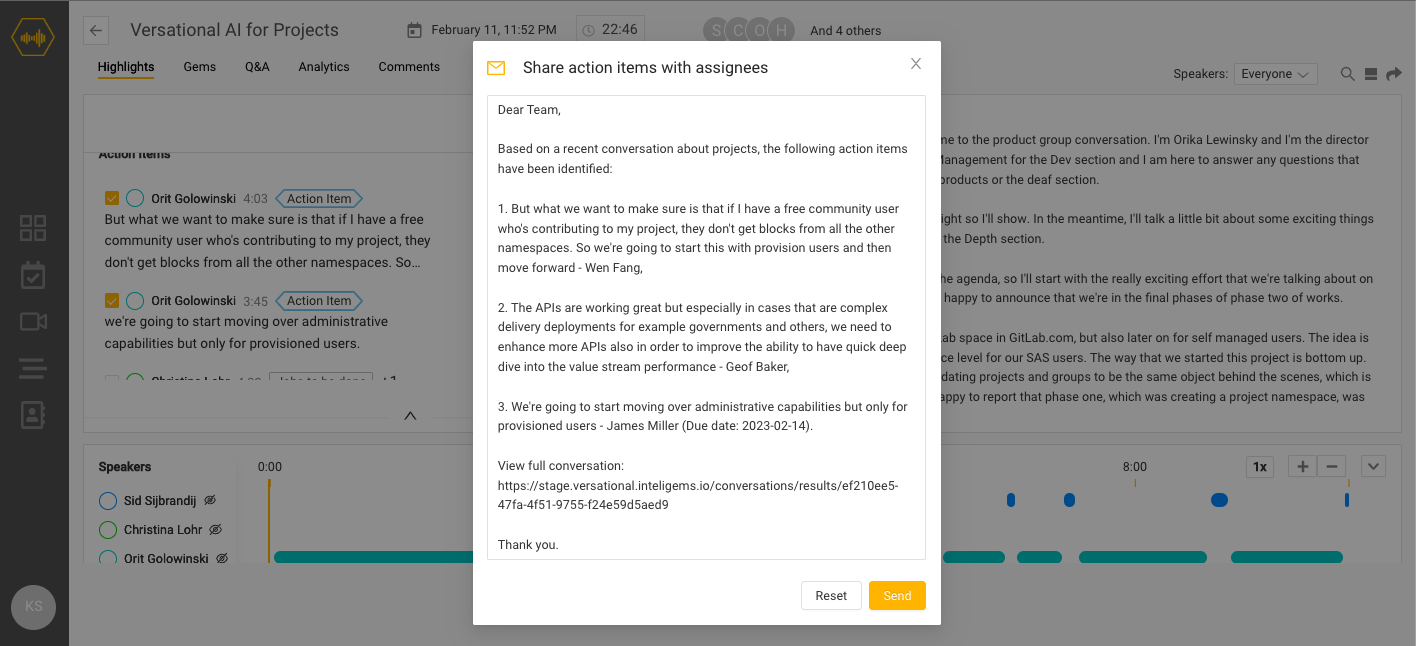Open the contacts book icon in sidebar
1416x646 pixels.
33,415
